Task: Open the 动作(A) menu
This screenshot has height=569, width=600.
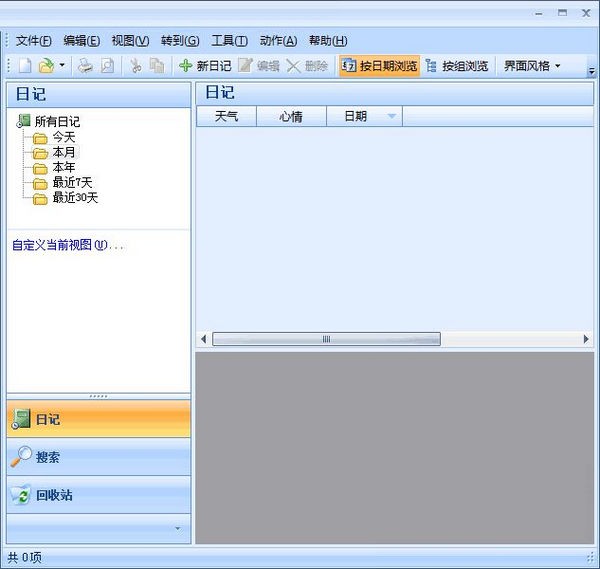Action: click(x=279, y=41)
